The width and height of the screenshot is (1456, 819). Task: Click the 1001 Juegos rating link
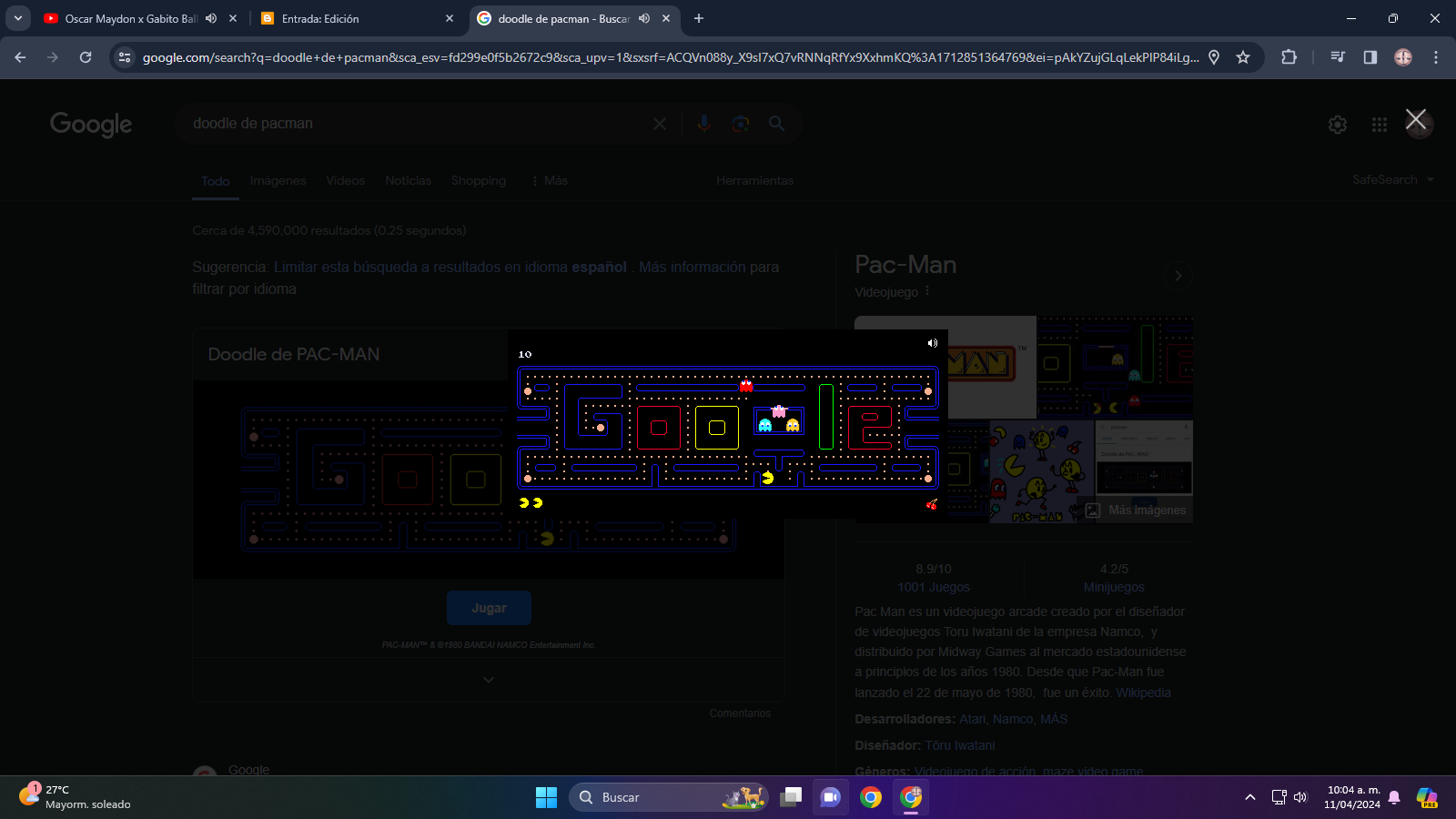(x=934, y=588)
